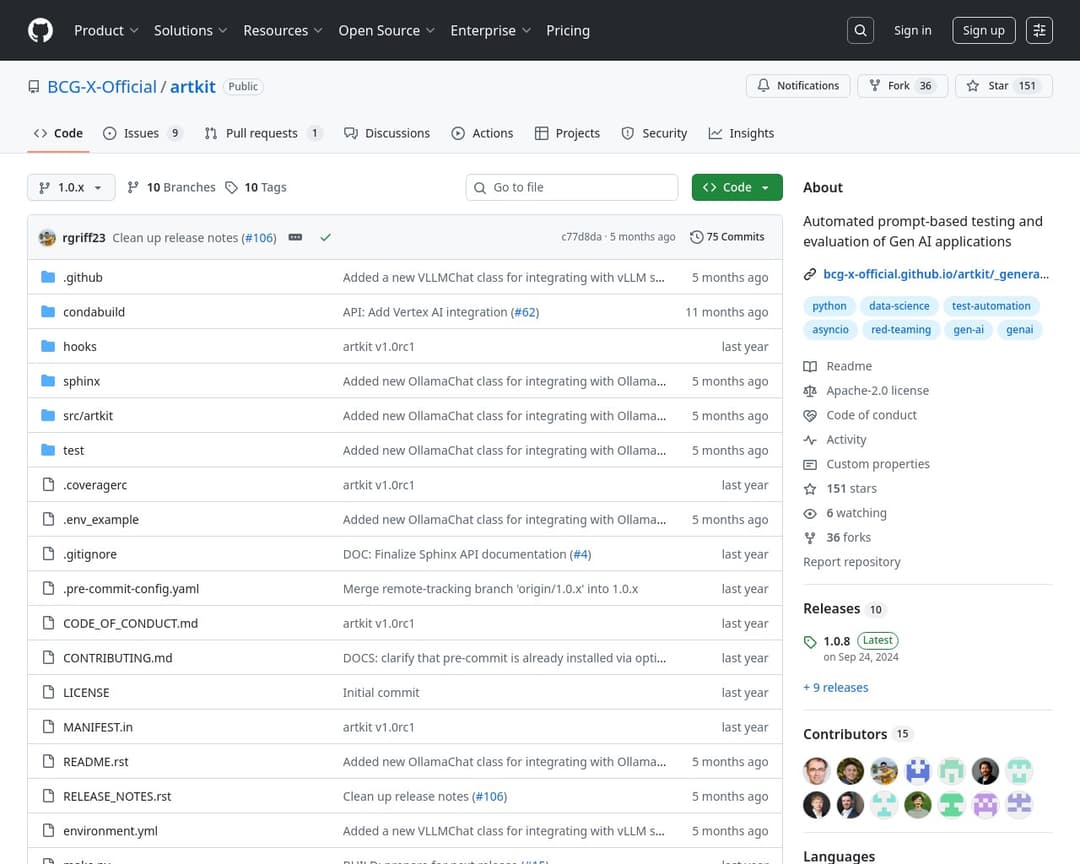Click the 75 Commits history icon
The image size is (1080, 864).
[x=697, y=237]
